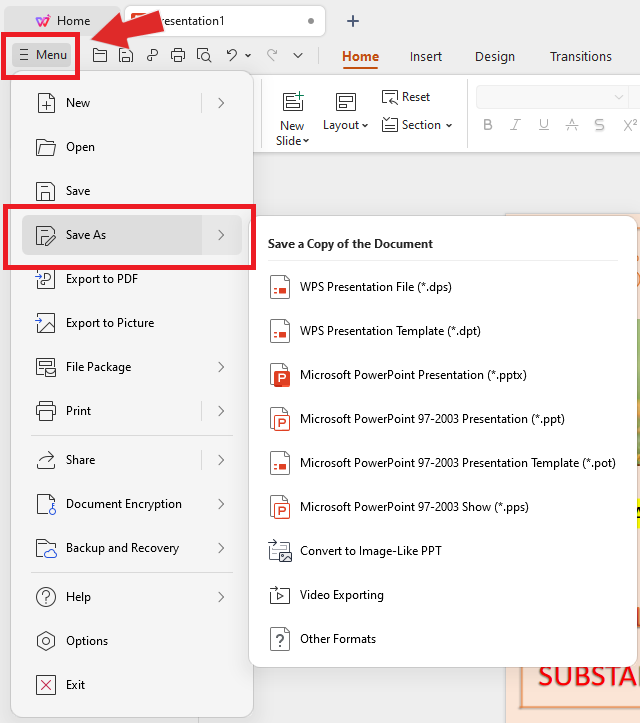Toggle Strikethrough formatting

tap(599, 125)
